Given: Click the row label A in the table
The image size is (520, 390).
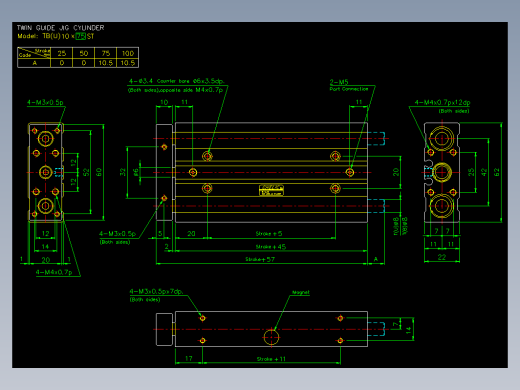Looking at the screenshot, I should point(34,63).
